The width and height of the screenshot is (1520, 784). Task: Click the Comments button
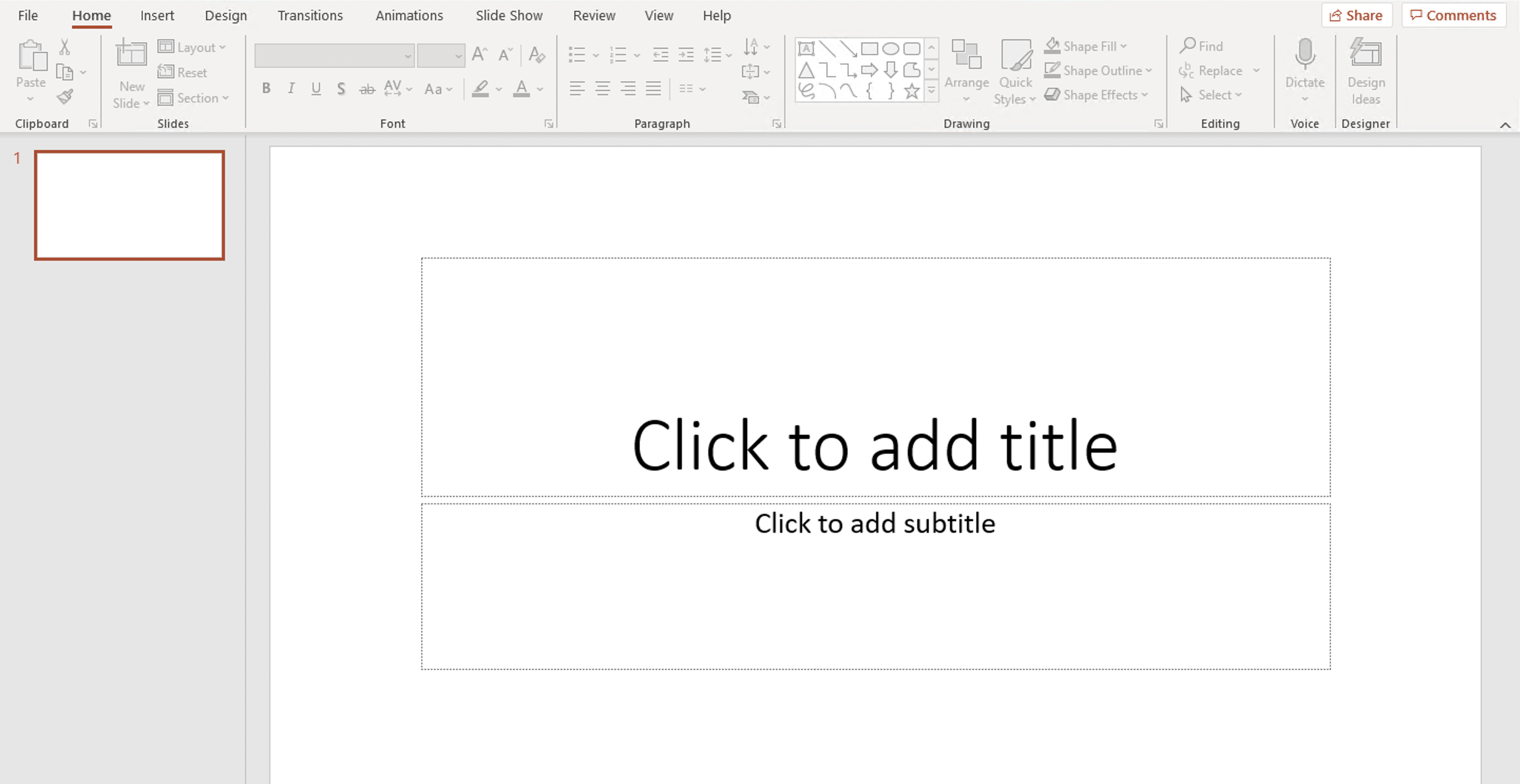[x=1452, y=15]
